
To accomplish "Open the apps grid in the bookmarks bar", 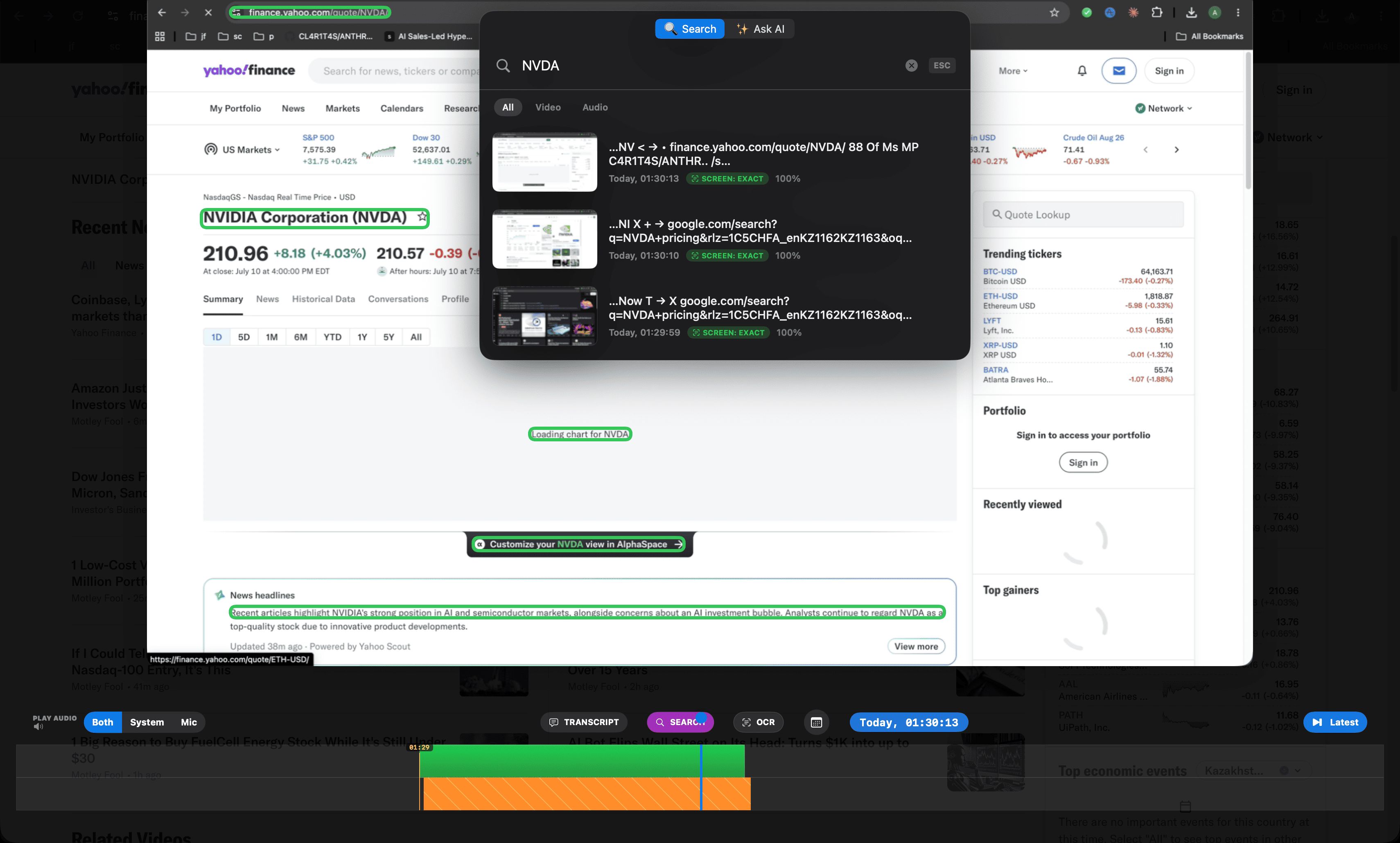I will coord(160,36).
